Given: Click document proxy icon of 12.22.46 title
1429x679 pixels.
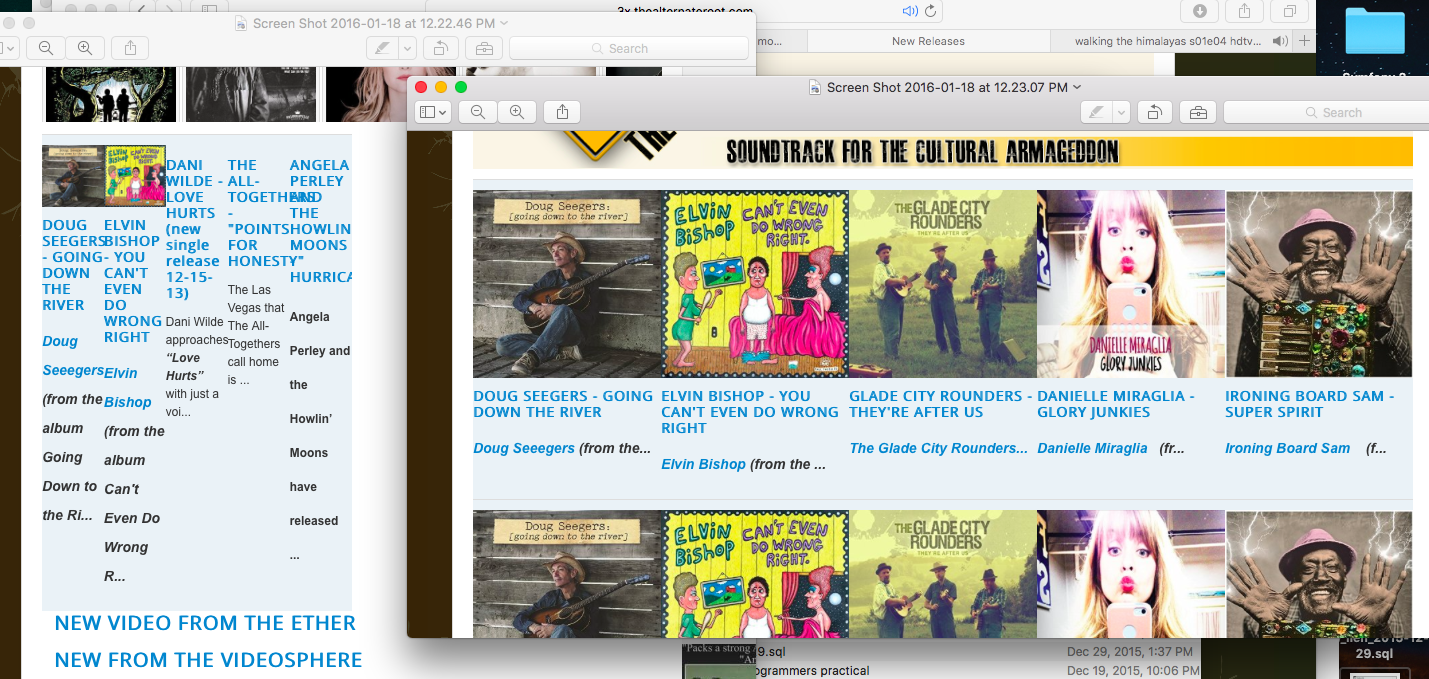Looking at the screenshot, I should (241, 23).
